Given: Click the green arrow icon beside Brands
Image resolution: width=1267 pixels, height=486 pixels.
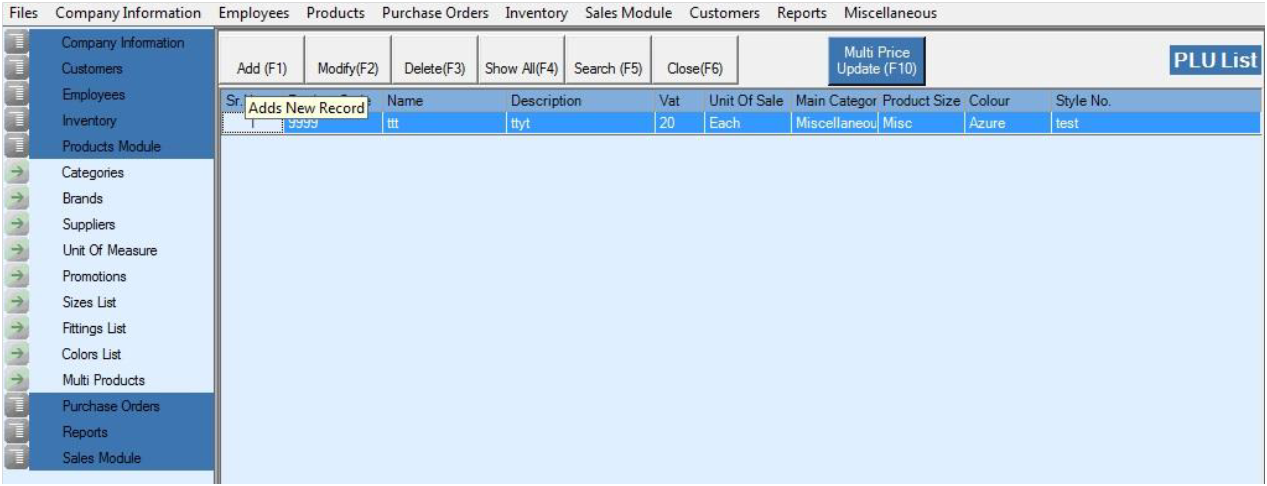Looking at the screenshot, I should [x=16, y=199].
